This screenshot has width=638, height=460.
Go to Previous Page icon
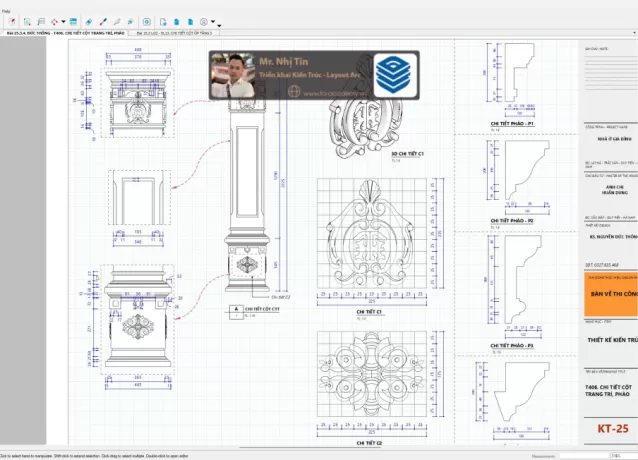(x=177, y=22)
